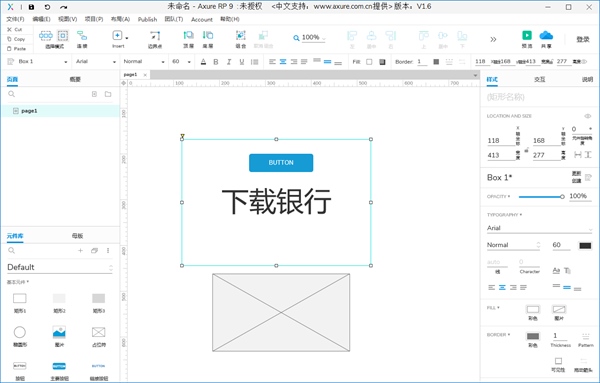Toggle visibility eye in Location and Size
Viewport: 600px width, 383px height.
coord(587,116)
